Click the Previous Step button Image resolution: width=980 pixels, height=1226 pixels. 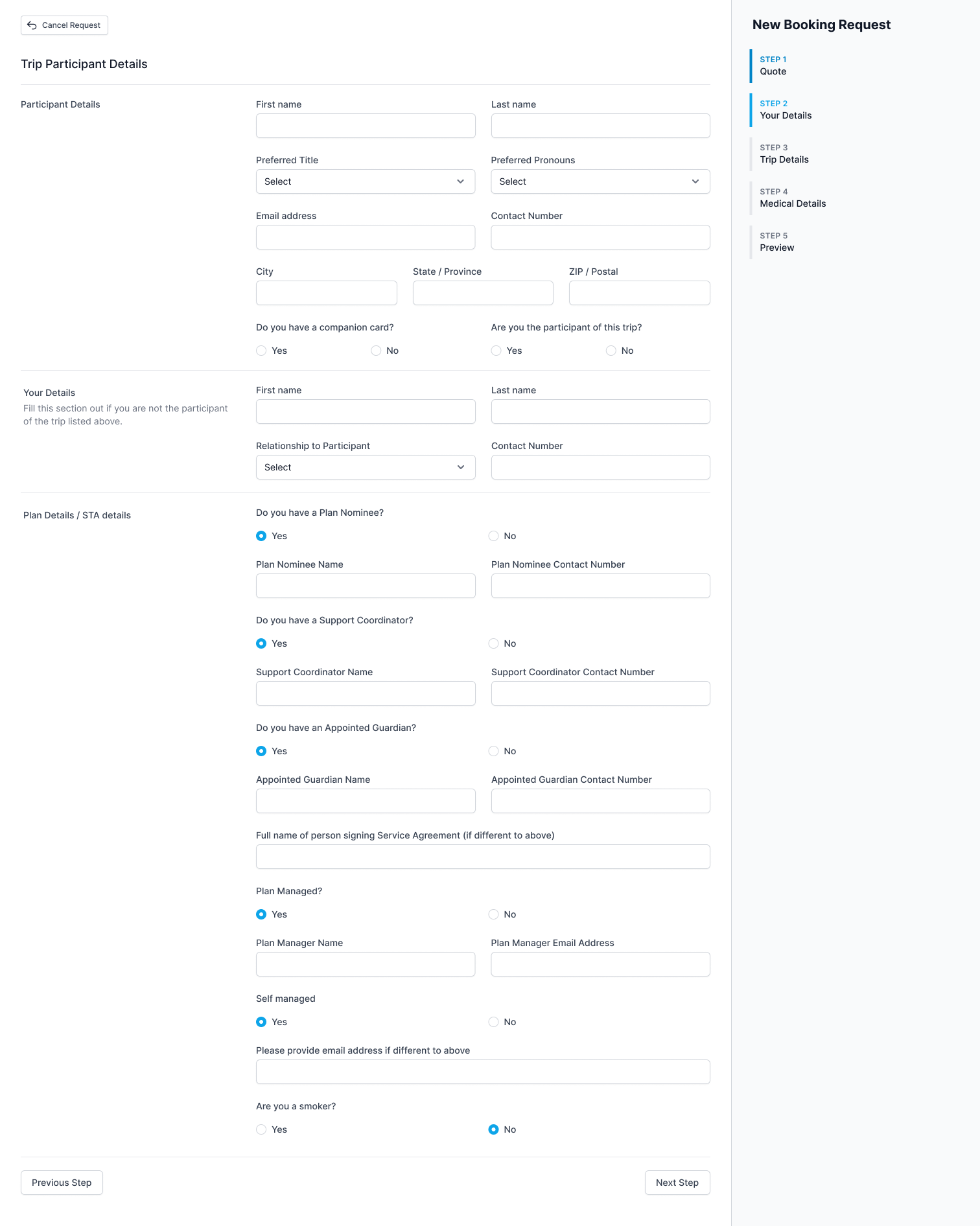click(x=62, y=1183)
